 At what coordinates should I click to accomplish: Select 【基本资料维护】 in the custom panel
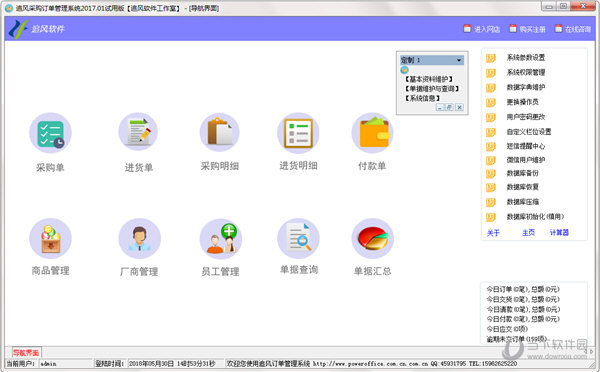coord(429,79)
